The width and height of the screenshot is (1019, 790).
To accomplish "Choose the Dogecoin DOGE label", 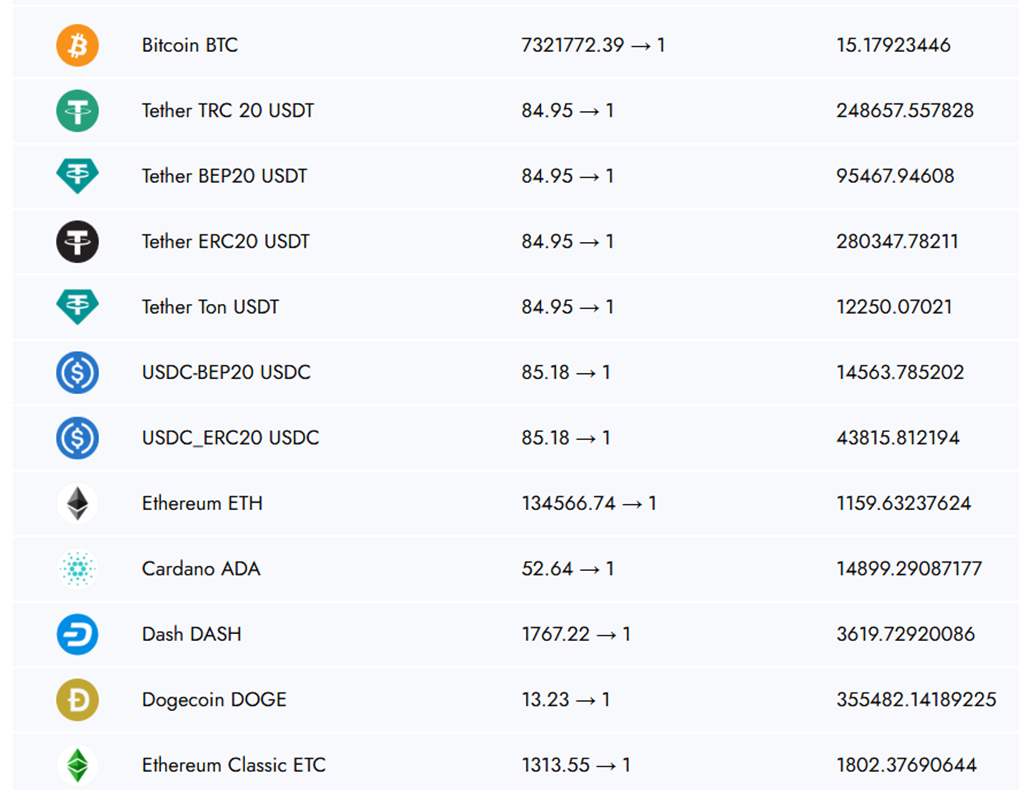I will point(214,700).
